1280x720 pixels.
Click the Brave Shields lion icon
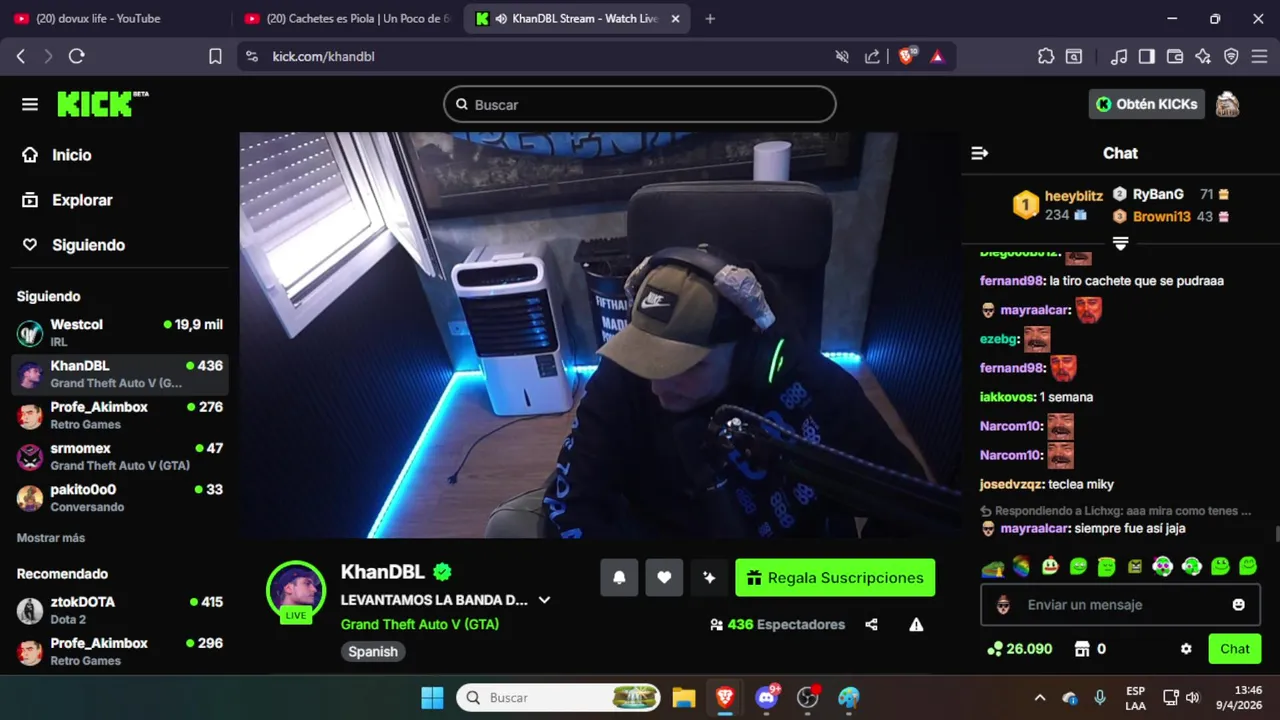[906, 56]
